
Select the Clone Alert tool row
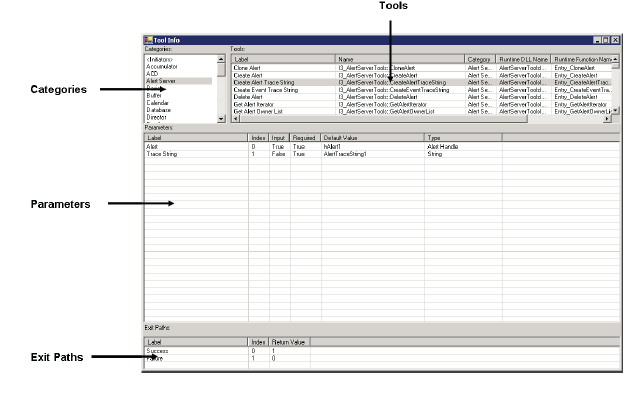(x=422, y=68)
